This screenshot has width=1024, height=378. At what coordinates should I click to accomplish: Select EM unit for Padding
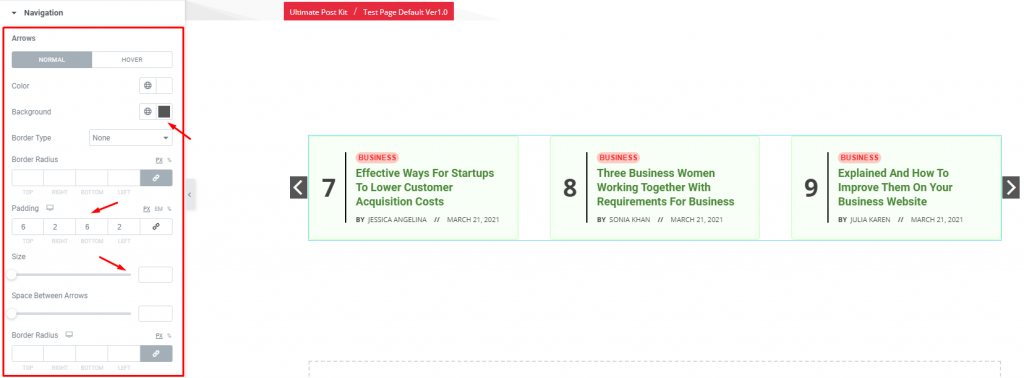point(157,209)
